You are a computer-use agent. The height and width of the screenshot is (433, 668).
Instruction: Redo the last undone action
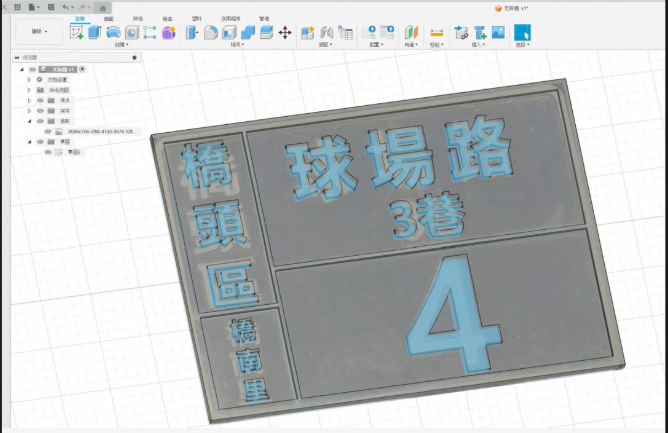click(84, 7)
